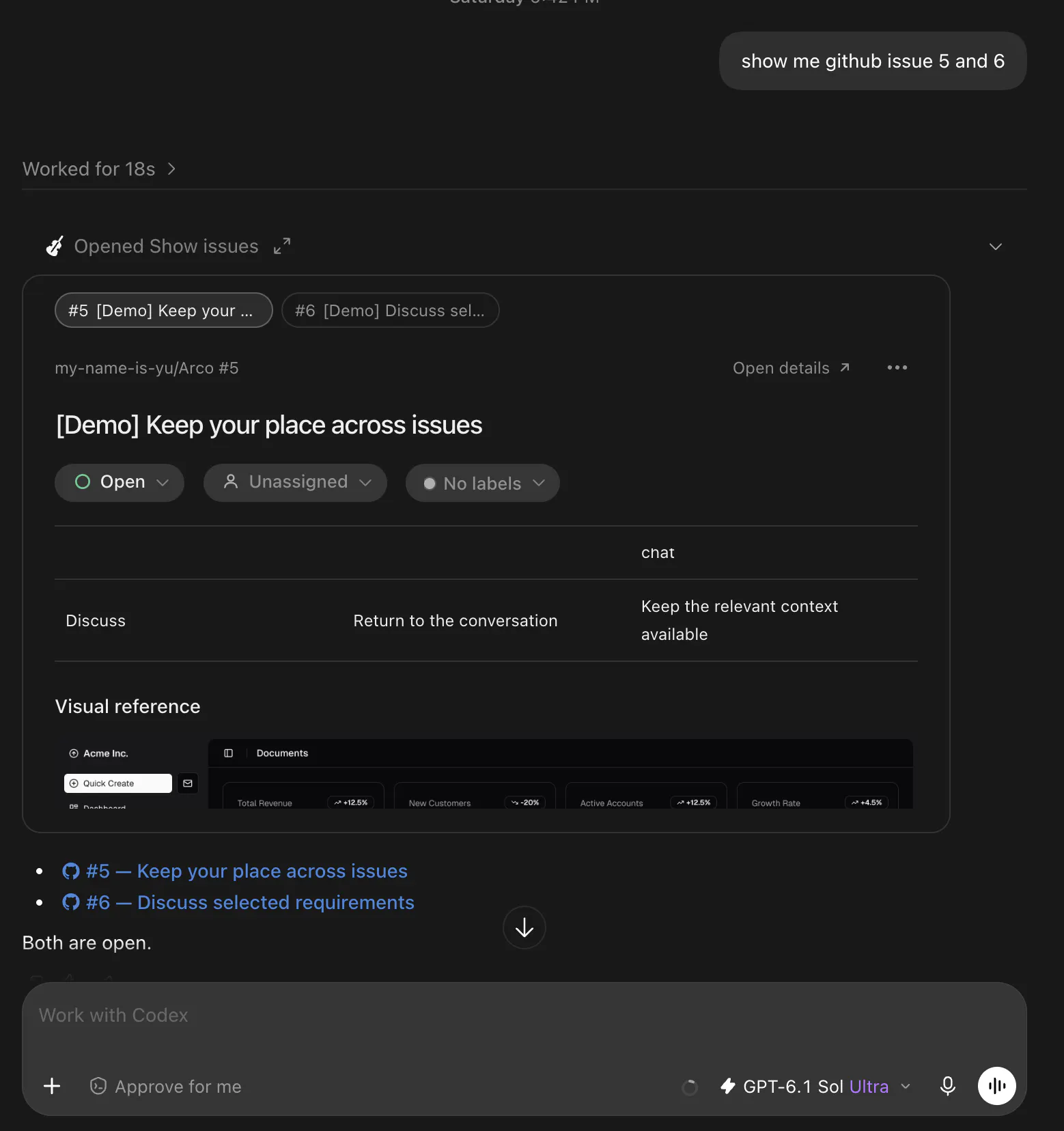This screenshot has width=1064, height=1131.
Task: Focus the Work with Codex input
Action: [524, 1016]
